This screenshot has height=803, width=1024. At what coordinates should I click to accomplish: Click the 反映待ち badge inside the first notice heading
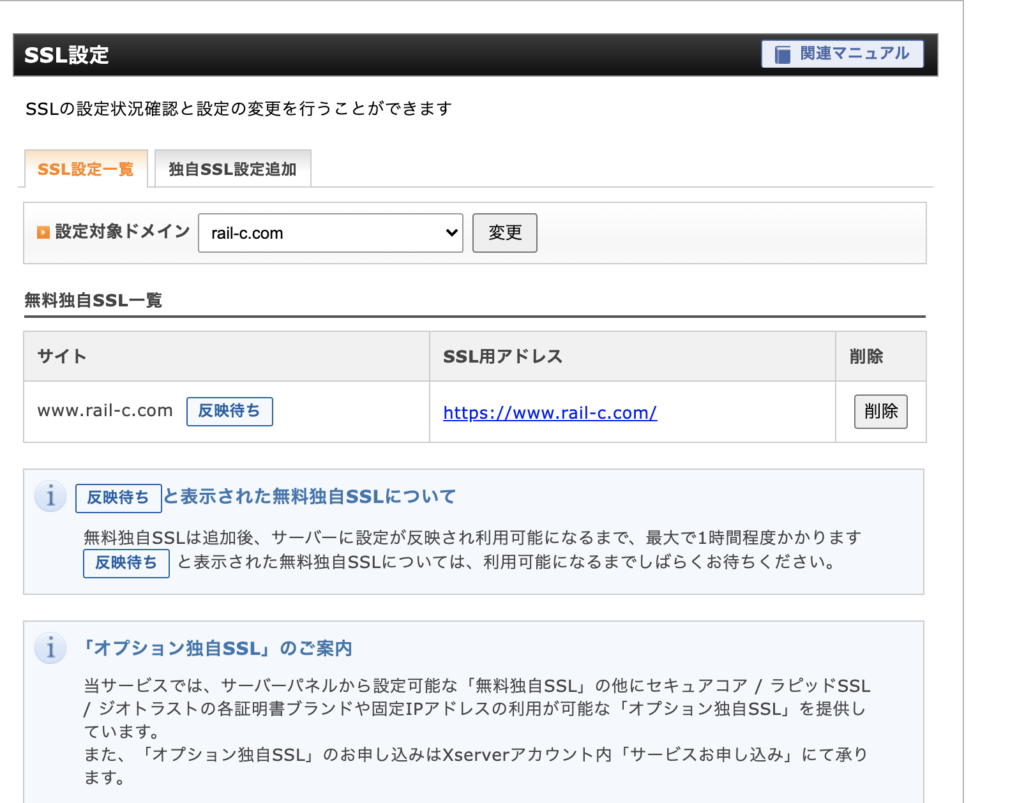(x=118, y=497)
